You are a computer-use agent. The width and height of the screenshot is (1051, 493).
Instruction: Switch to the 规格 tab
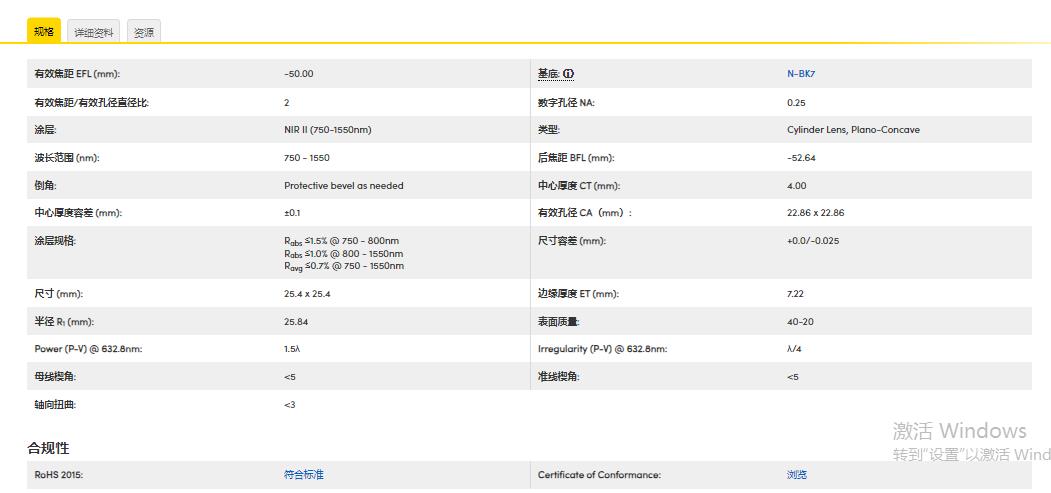(x=44, y=32)
